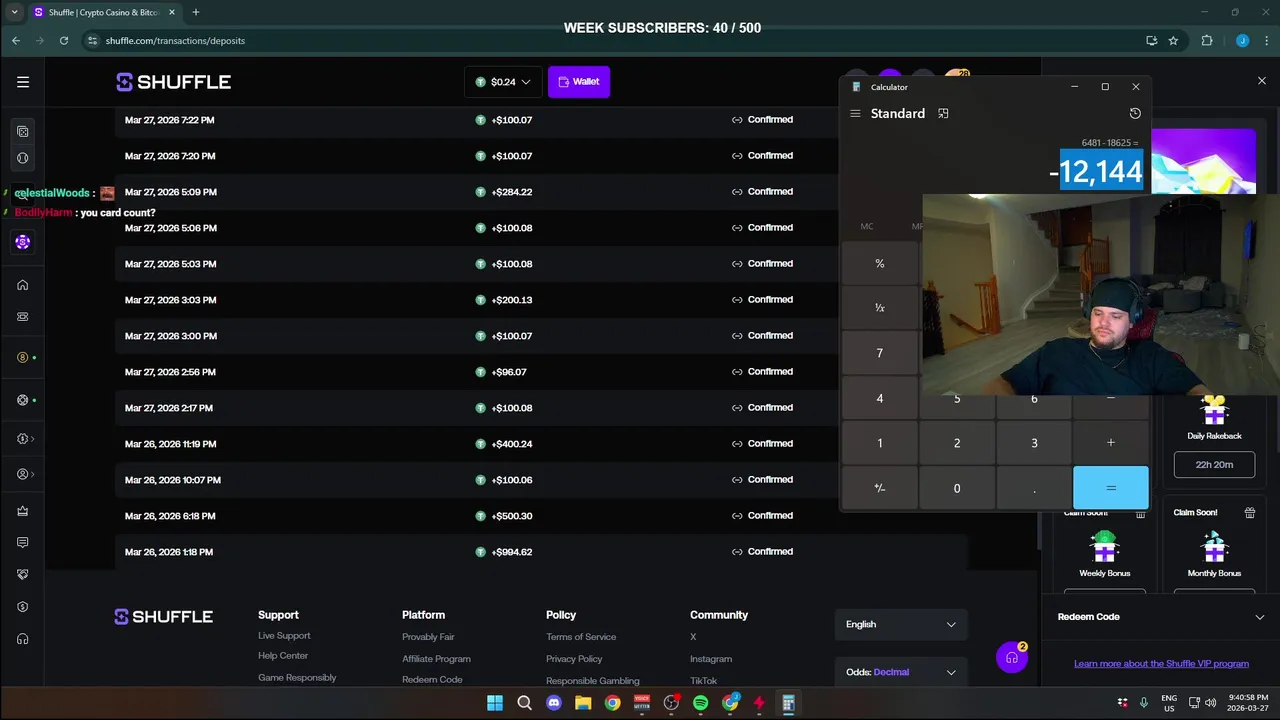Expand the sidebar user profile submenu
The width and height of the screenshot is (1280, 720).
point(25,474)
